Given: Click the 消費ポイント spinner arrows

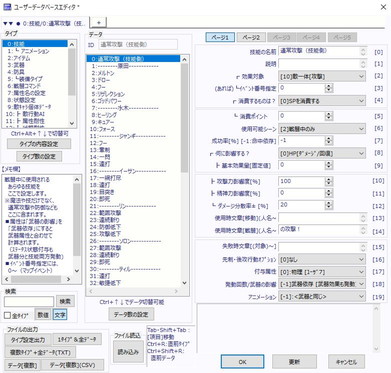Looking at the screenshot, I should coord(329,116).
